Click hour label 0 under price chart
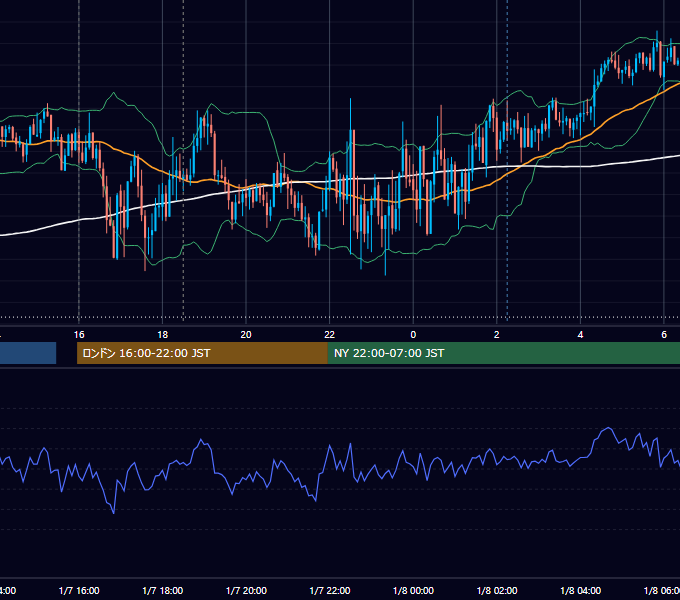The width and height of the screenshot is (680, 600). point(413,335)
